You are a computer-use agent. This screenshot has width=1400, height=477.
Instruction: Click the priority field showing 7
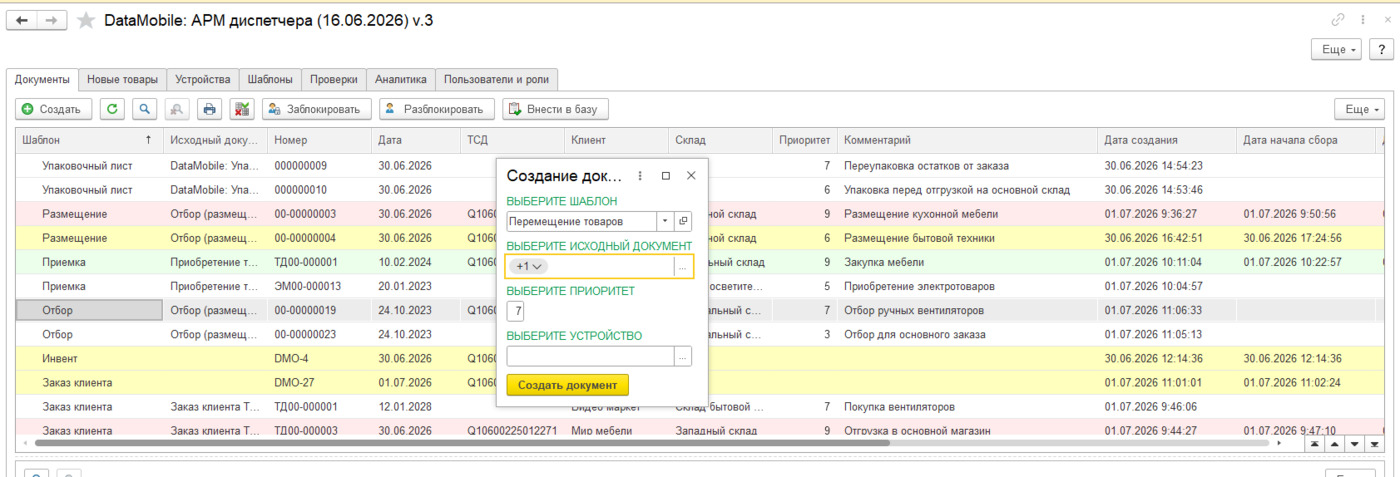517,311
